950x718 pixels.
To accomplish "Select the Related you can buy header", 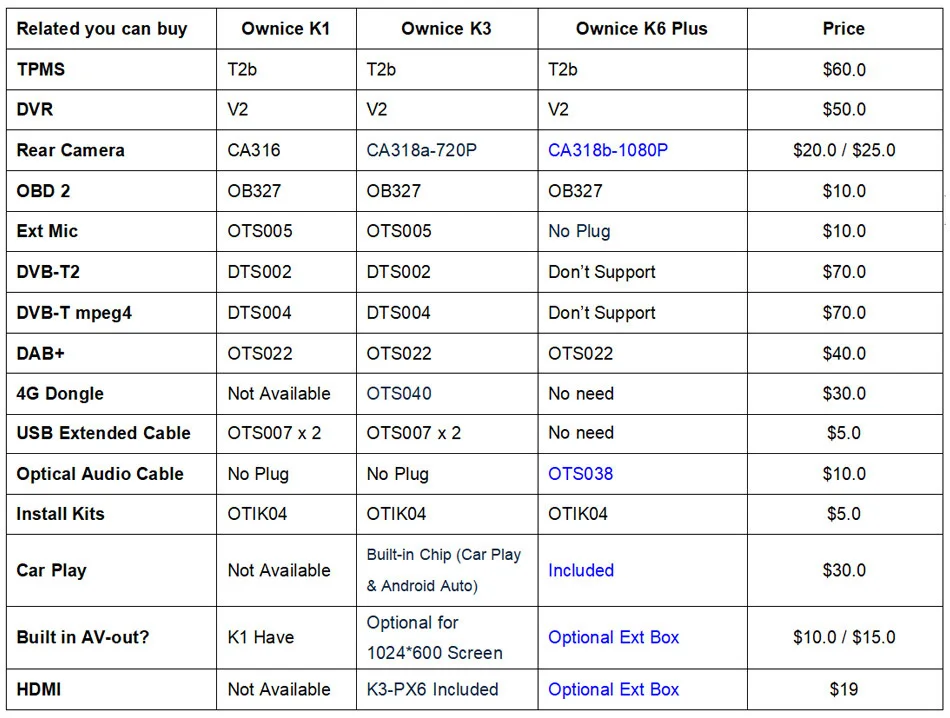I will click(x=102, y=29).
